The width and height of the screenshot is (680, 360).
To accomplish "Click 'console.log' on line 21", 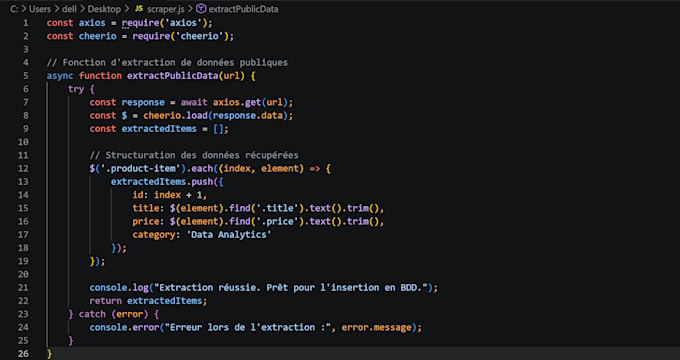I will (x=119, y=288).
